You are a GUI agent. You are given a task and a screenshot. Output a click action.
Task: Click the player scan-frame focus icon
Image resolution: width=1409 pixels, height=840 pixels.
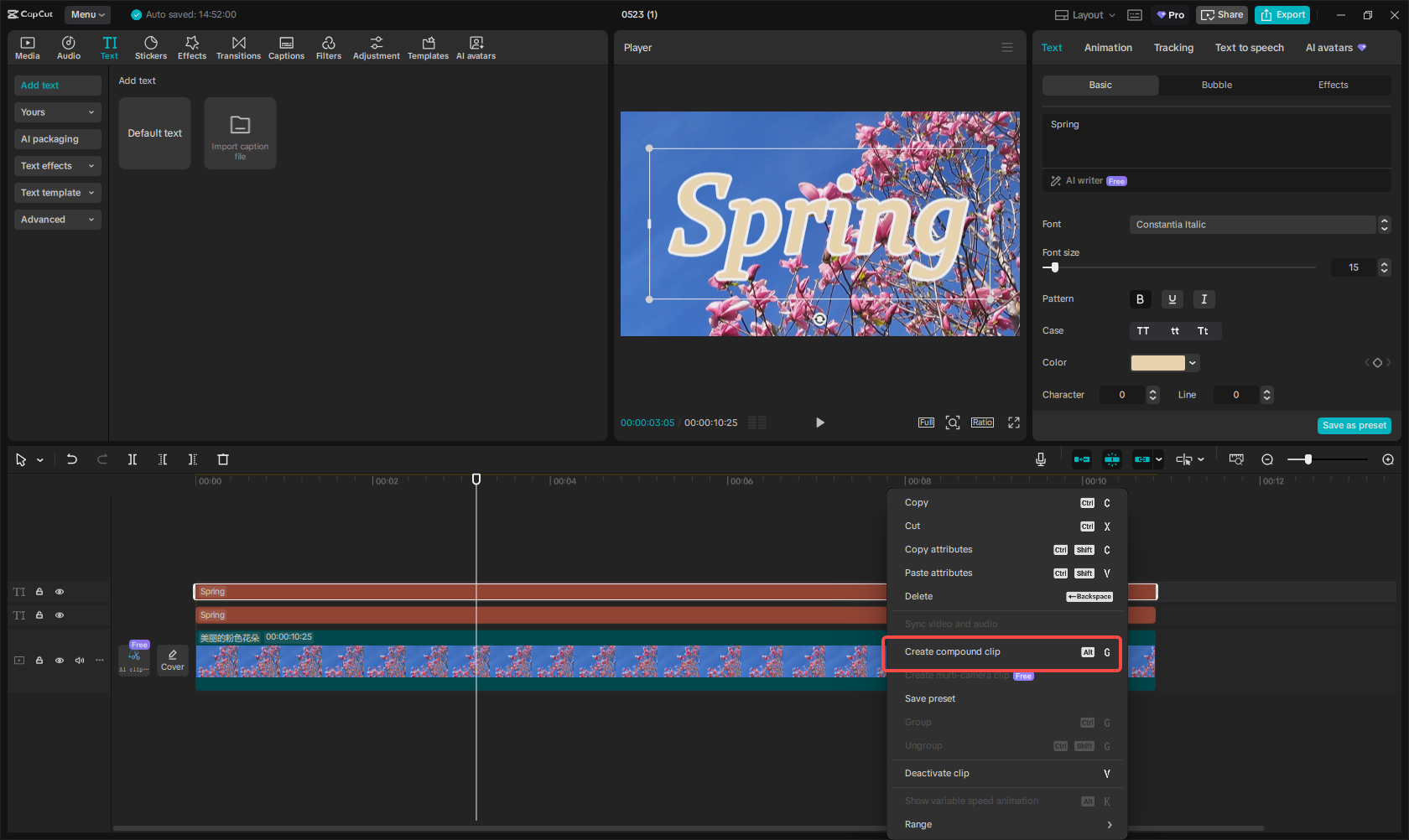click(953, 423)
